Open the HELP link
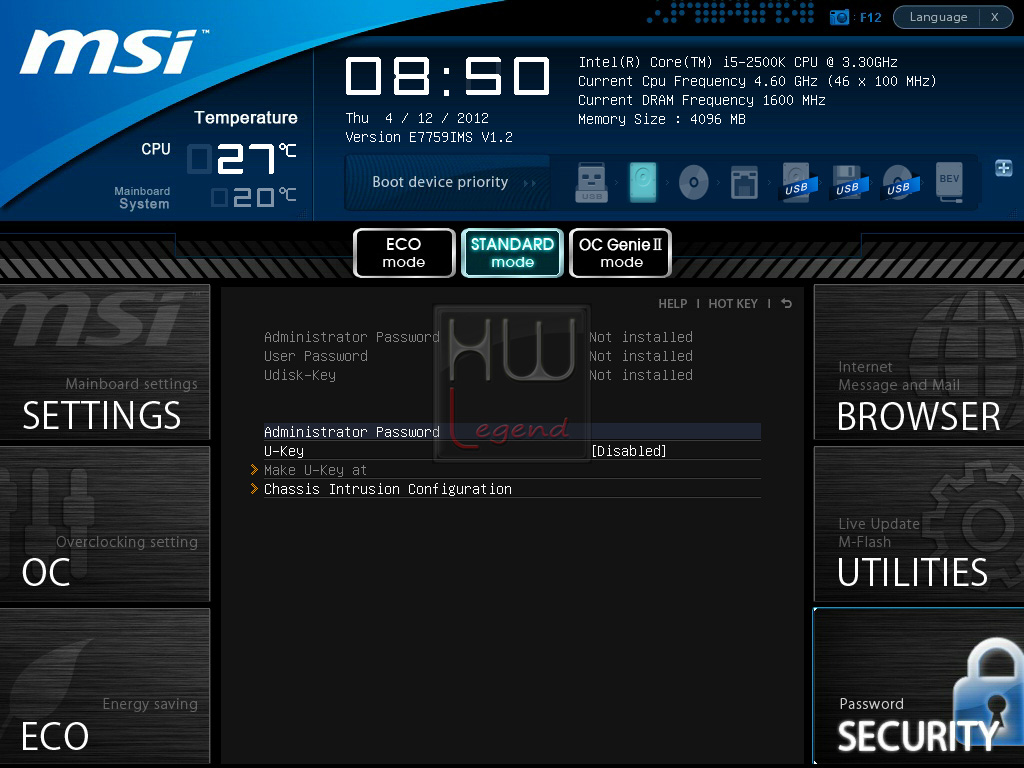Viewport: 1024px width, 768px height. (673, 304)
